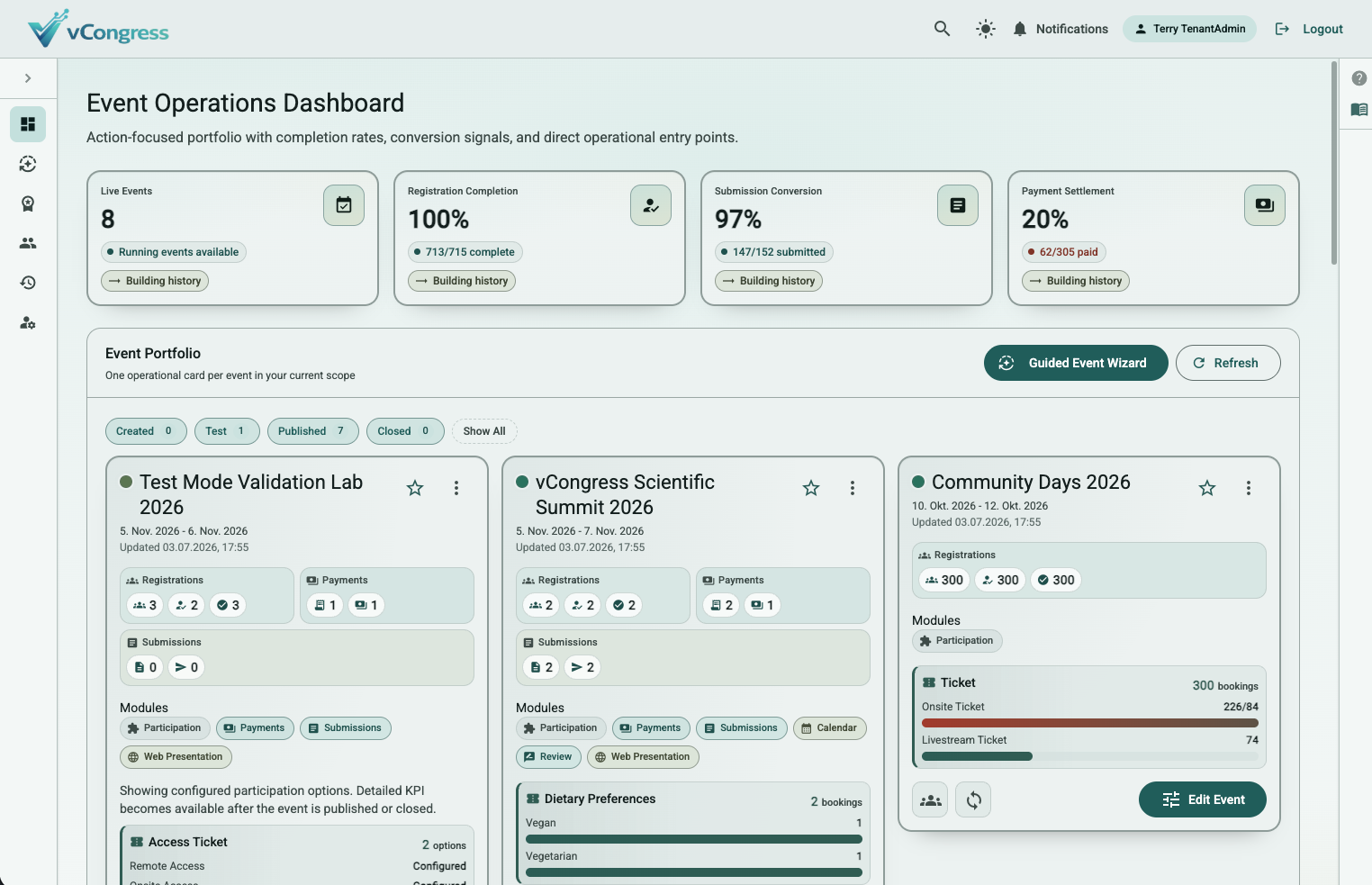The width and height of the screenshot is (1372, 885).
Task: Click Running events available badge
Action: coord(174,252)
